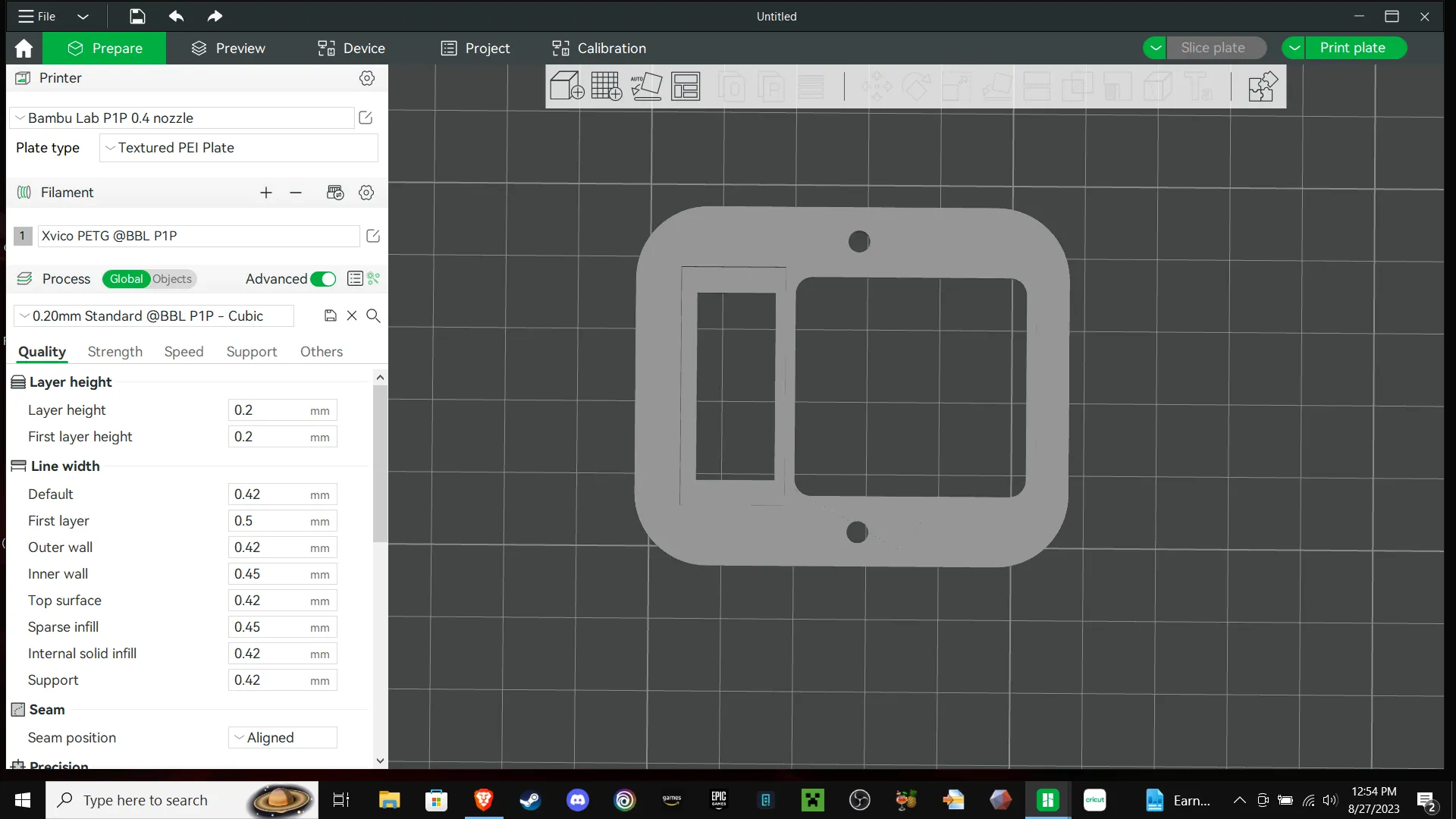1456x819 pixels.
Task: Switch to the Strength settings tab
Action: click(x=115, y=352)
